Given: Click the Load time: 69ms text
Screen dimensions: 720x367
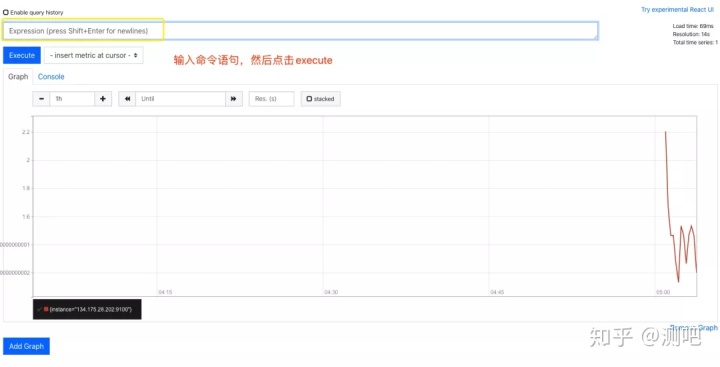Looking at the screenshot, I should (693, 26).
